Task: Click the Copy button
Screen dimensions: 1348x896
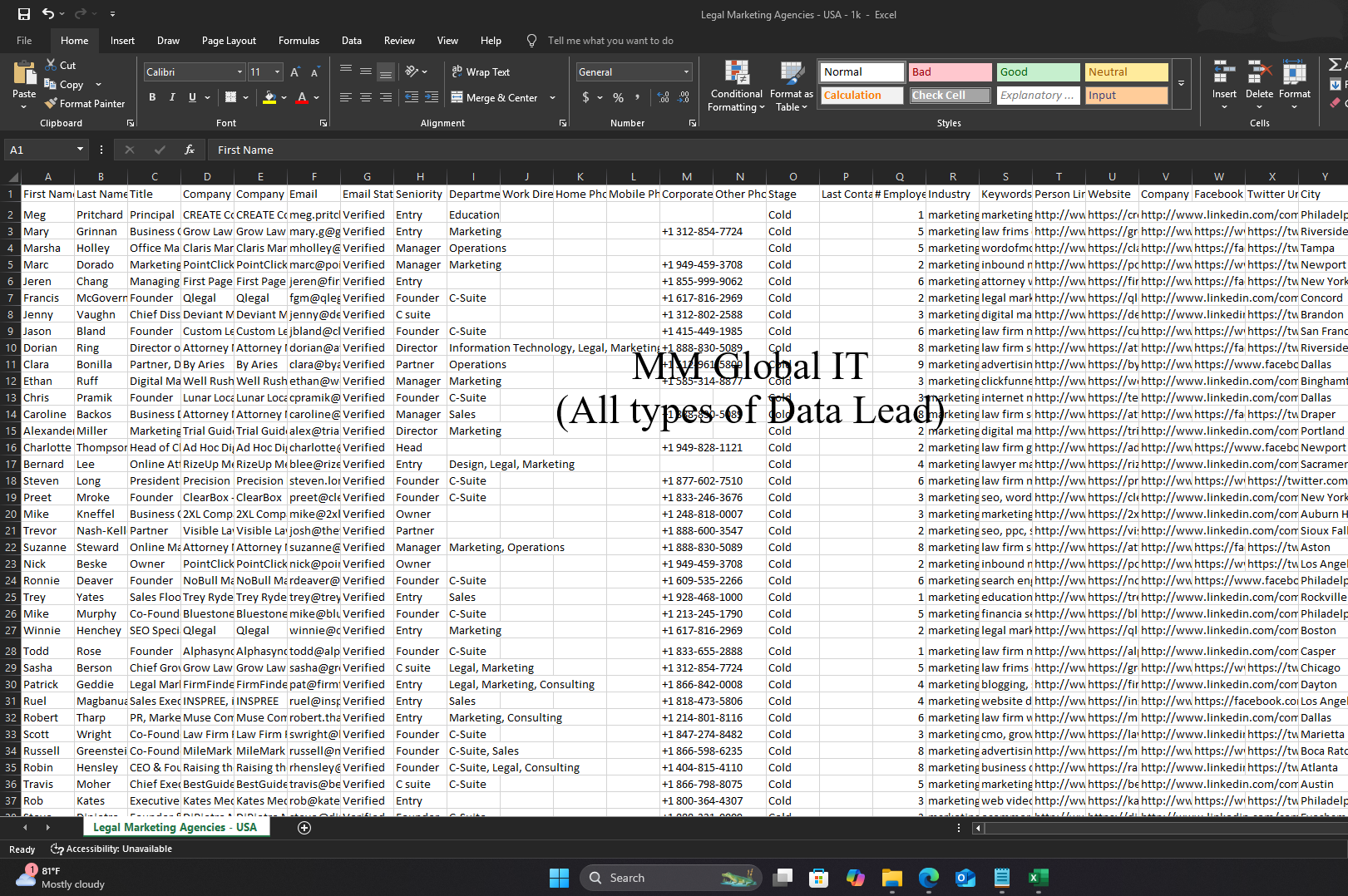Action: [64, 85]
